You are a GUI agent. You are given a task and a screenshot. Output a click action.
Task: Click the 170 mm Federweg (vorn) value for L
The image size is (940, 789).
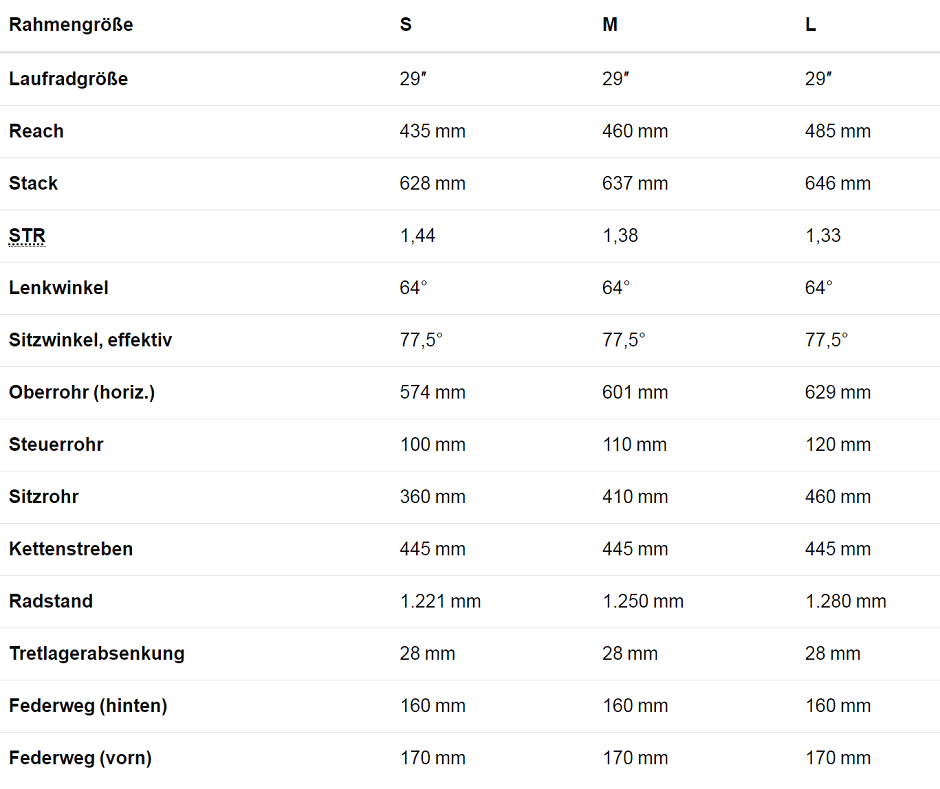837,758
